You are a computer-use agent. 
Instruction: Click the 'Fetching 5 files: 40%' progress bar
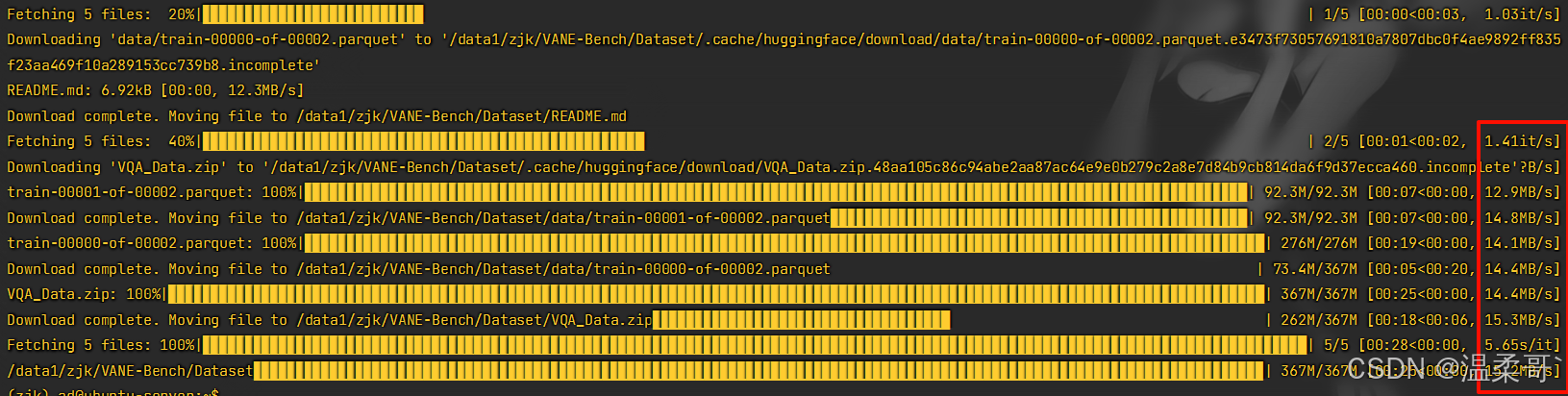click(423, 141)
